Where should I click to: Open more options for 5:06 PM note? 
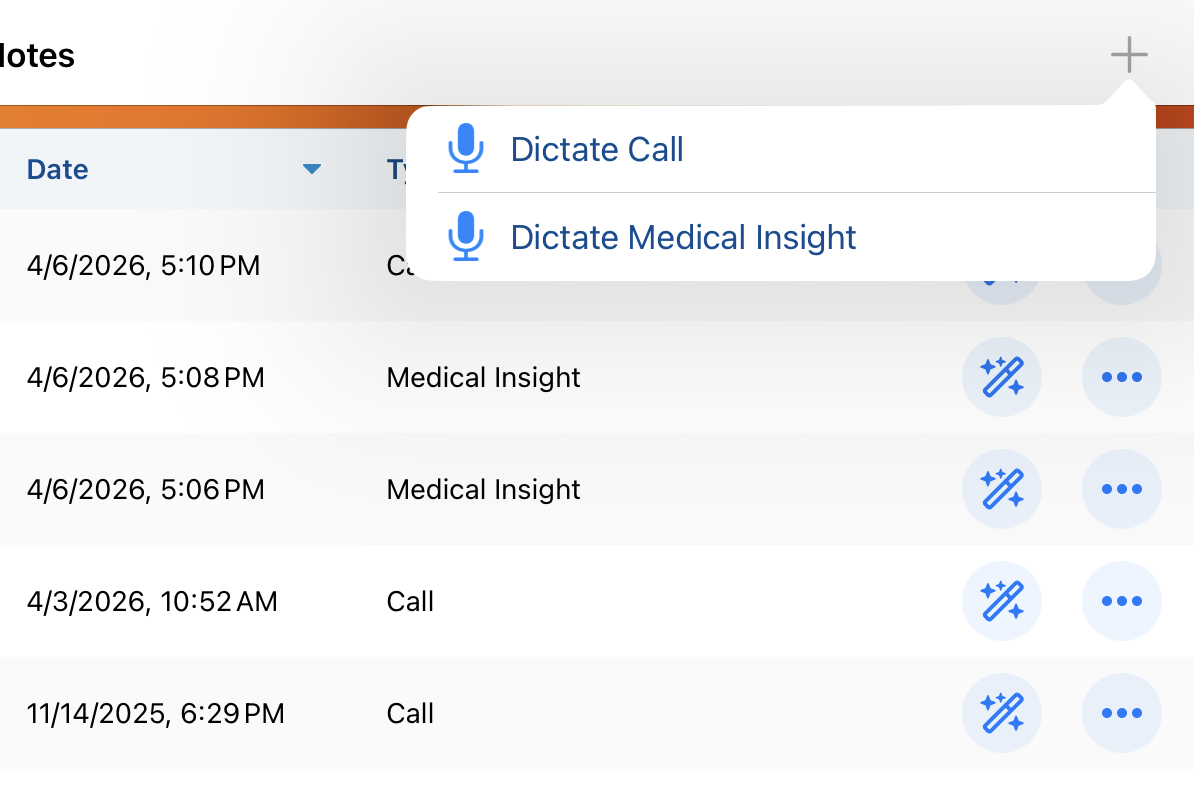pyautogui.click(x=1122, y=490)
